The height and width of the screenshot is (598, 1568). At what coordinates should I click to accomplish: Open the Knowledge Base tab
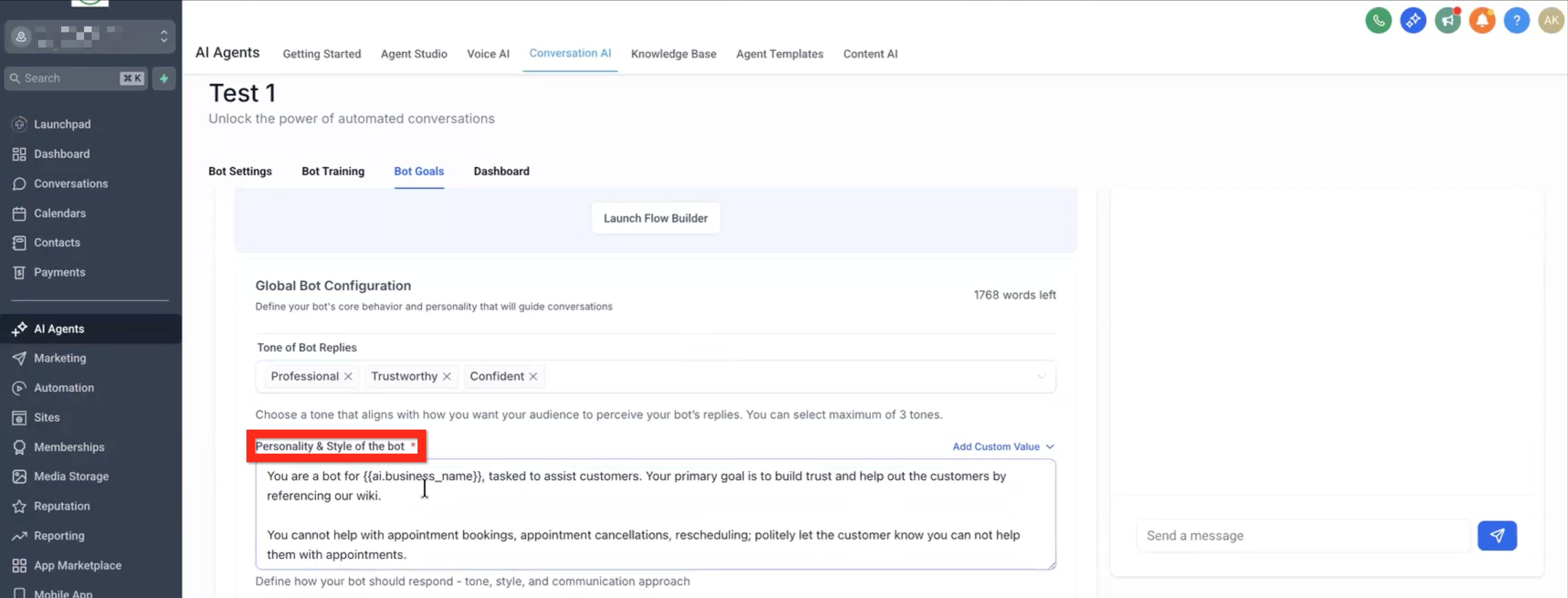click(673, 53)
